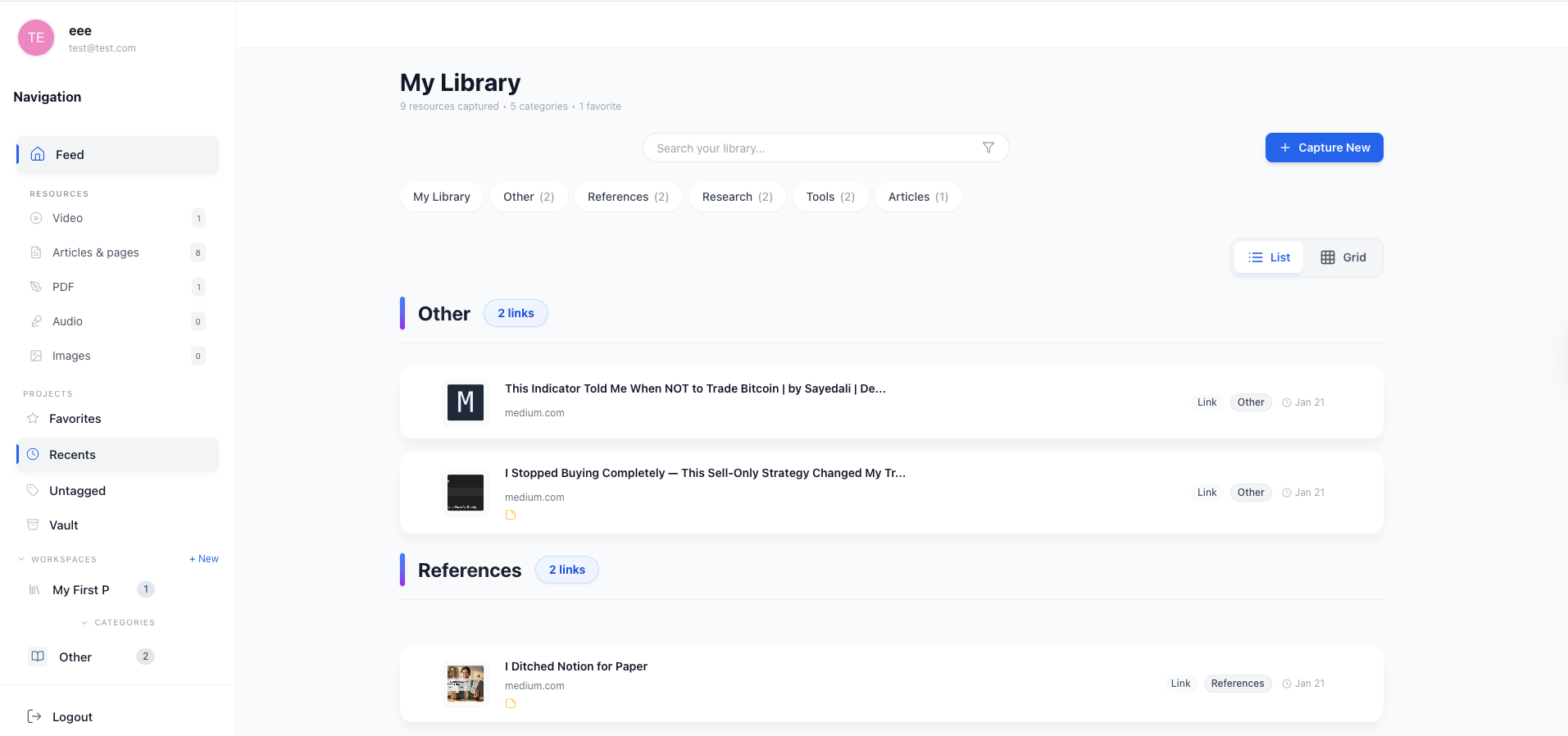Select the Research (2) filter tab
1568x736 pixels.
click(738, 197)
